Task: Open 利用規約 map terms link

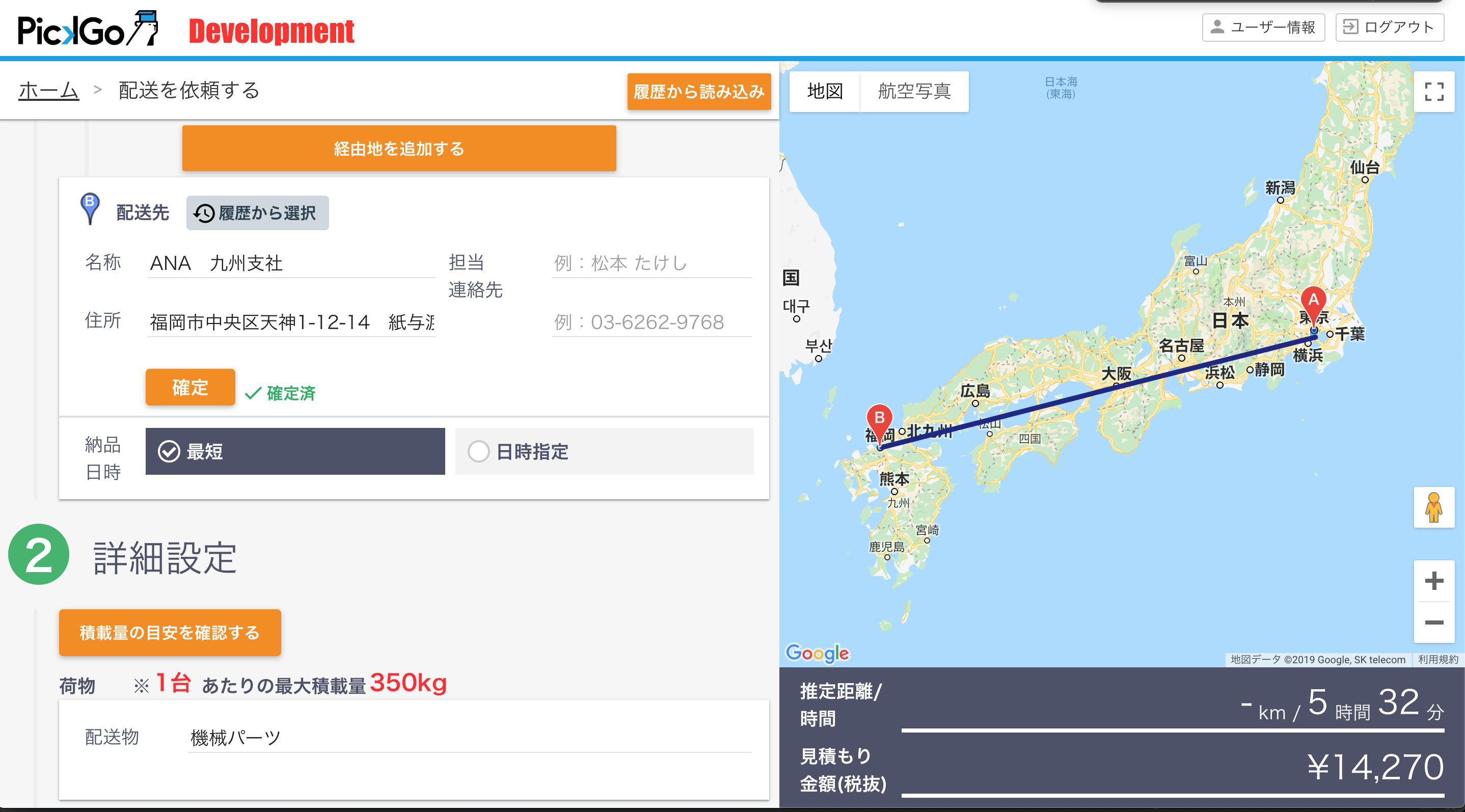Action: tap(1437, 660)
